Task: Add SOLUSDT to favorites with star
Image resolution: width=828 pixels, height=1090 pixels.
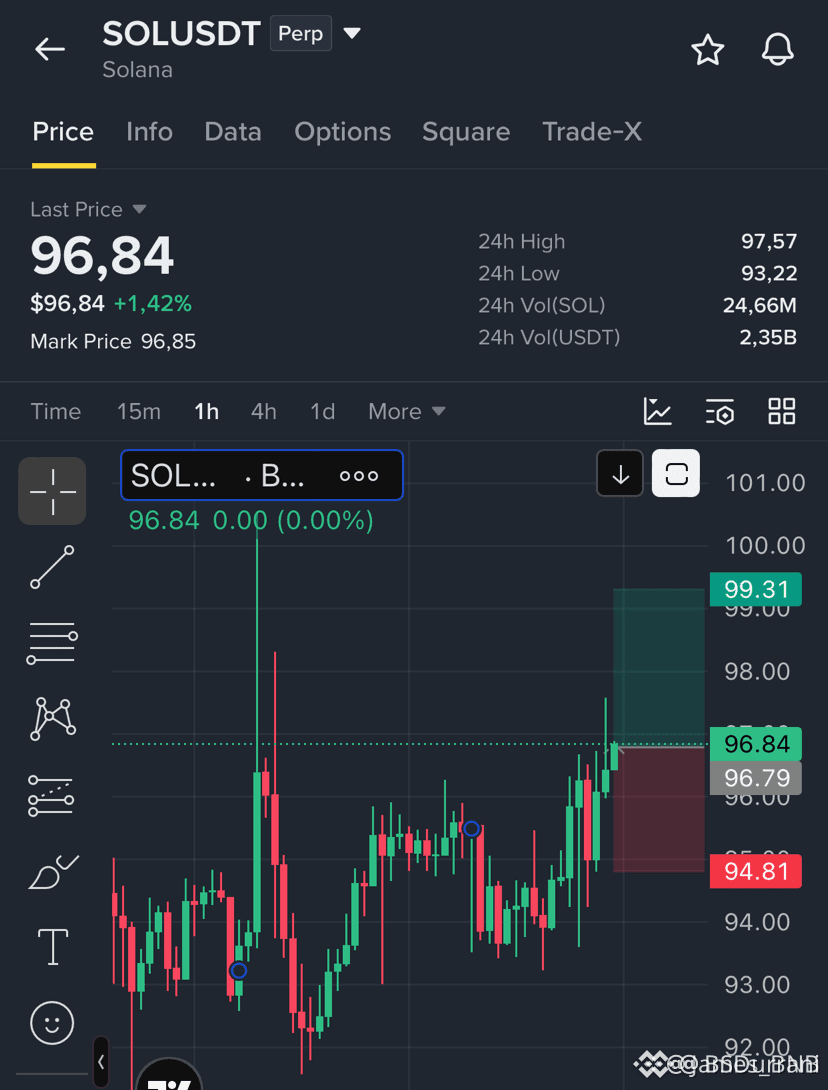Action: pyautogui.click(x=708, y=50)
